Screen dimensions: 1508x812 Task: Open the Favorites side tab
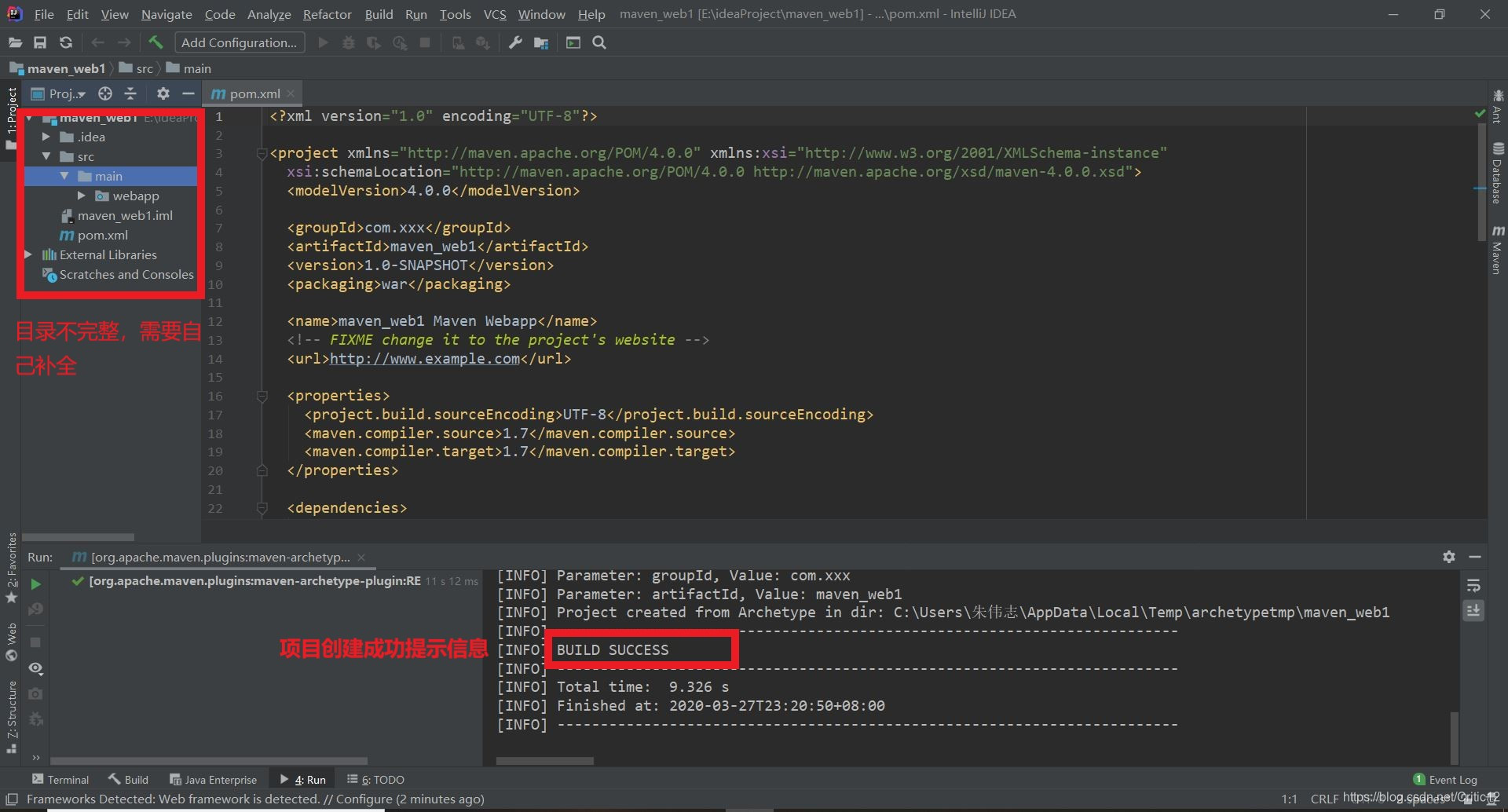pyautogui.click(x=11, y=568)
